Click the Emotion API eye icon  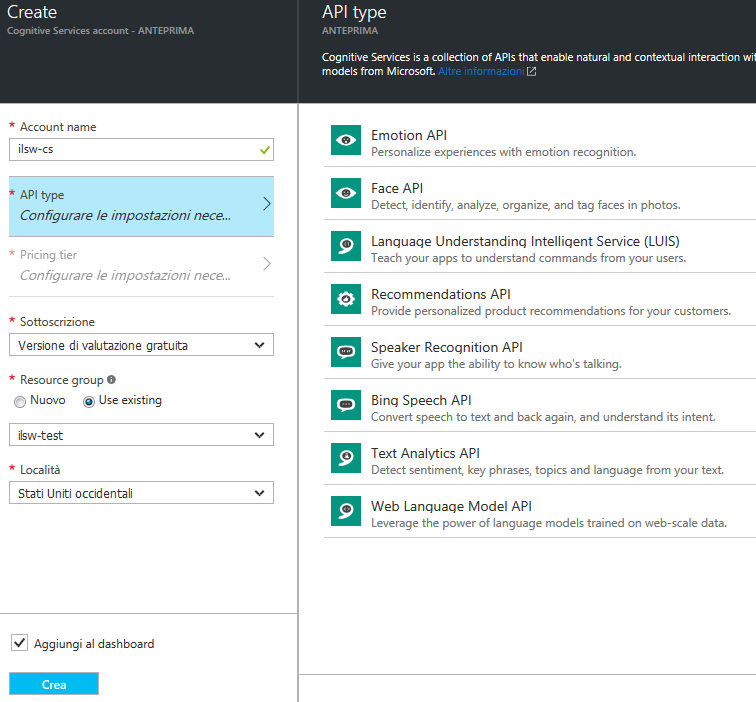click(x=346, y=140)
